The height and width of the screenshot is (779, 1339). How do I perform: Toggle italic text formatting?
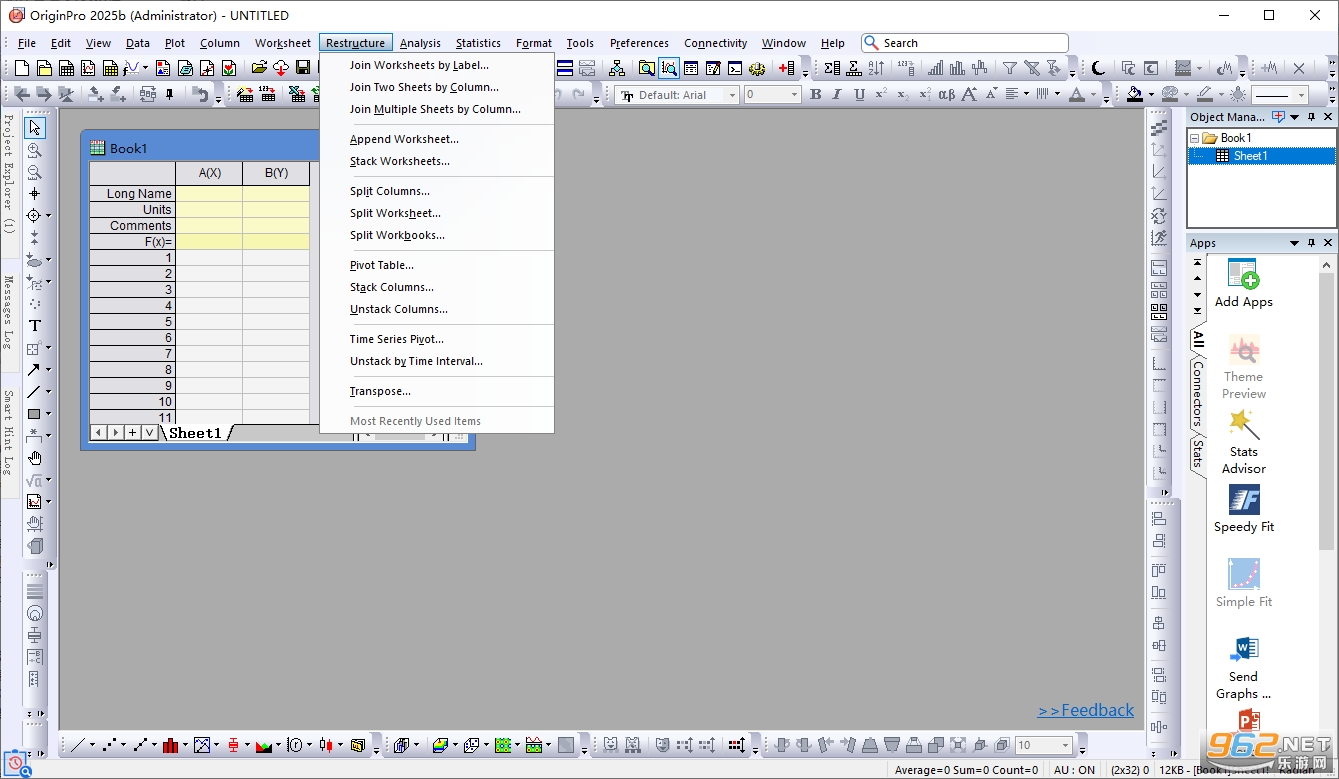pos(837,94)
